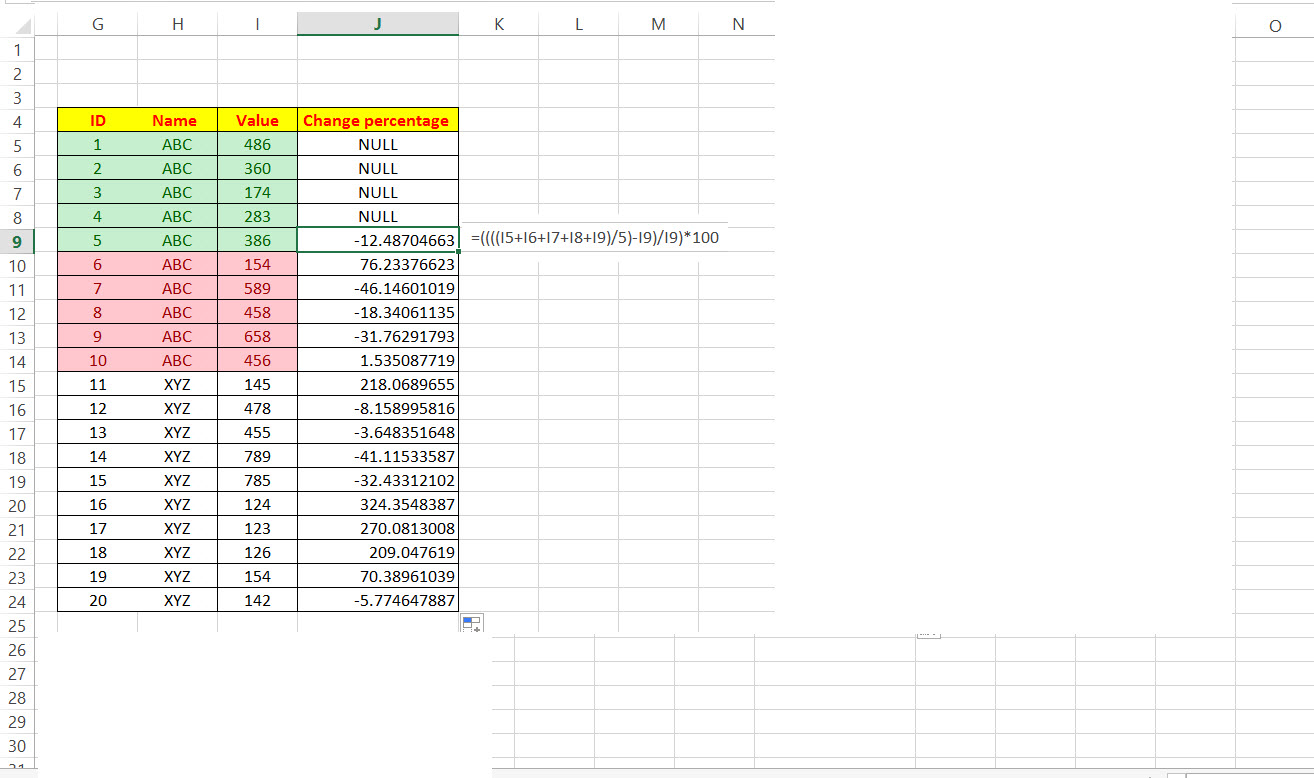The width and height of the screenshot is (1314, 778).
Task: Select row 9 header
Action: pyautogui.click(x=17, y=241)
